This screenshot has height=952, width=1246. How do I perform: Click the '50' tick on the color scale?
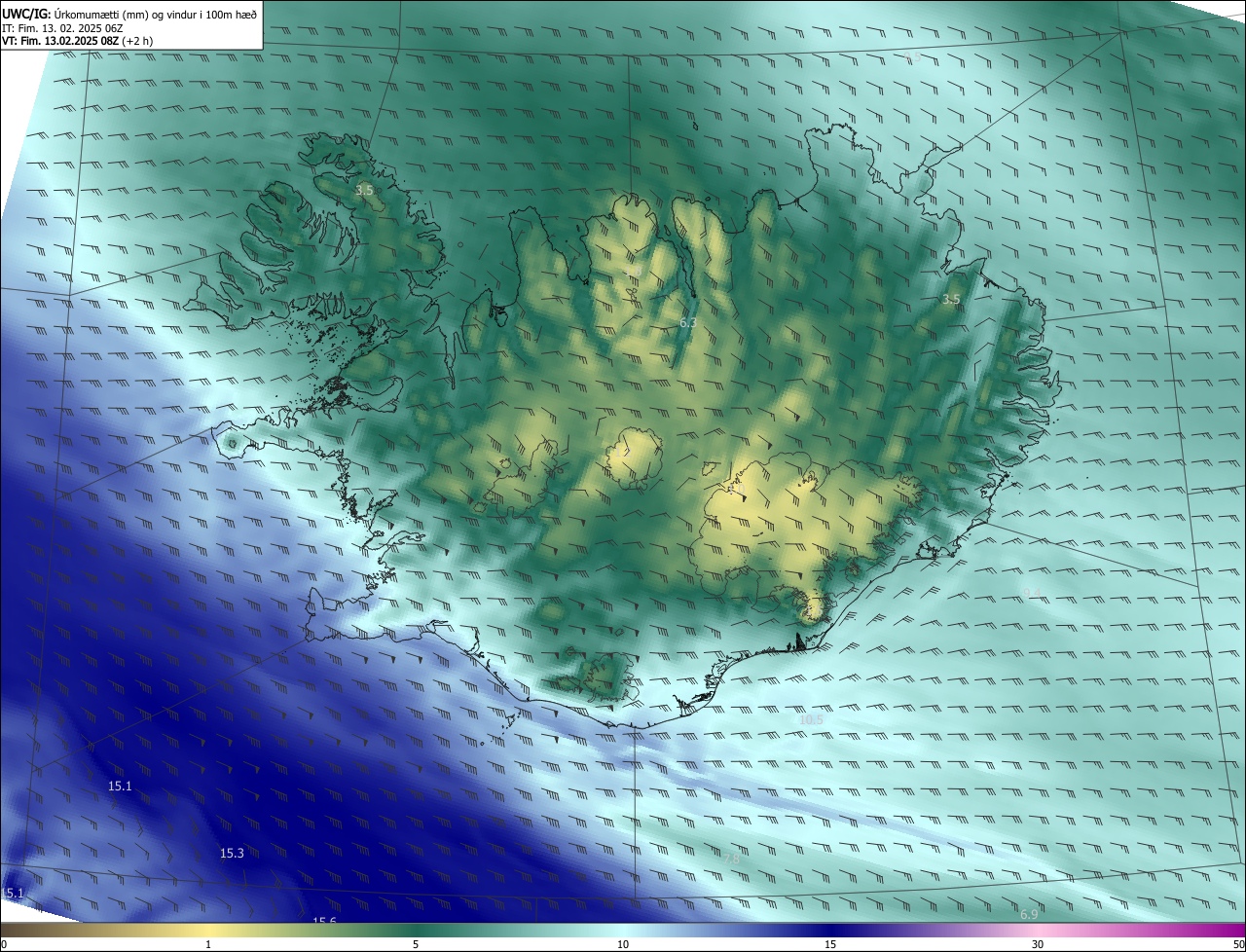pos(1237,944)
